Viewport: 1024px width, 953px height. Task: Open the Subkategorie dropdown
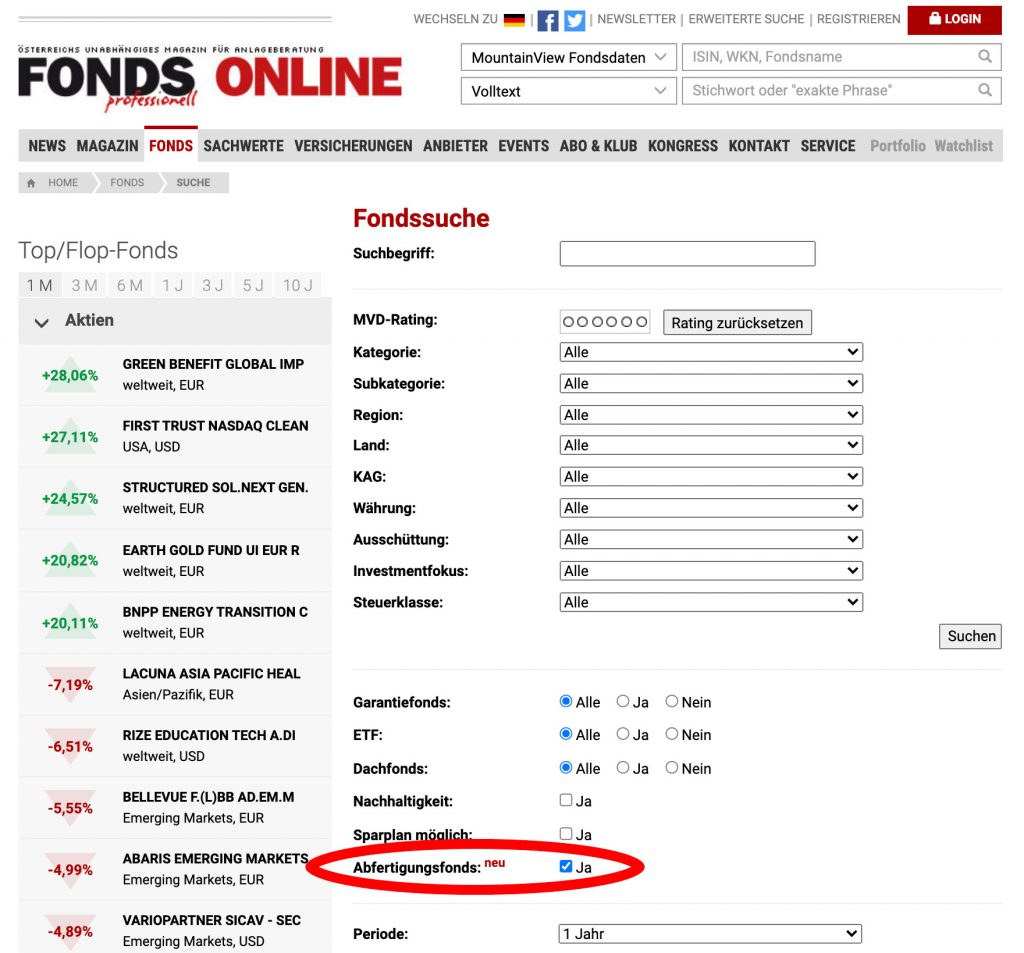click(711, 383)
